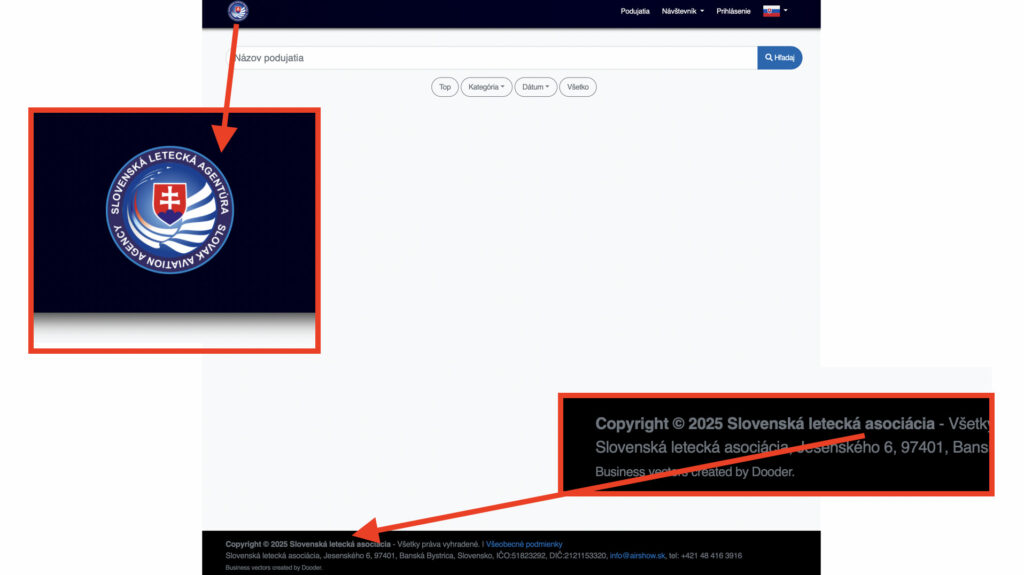
Task: Expand the Návštevník dropdown menu
Action: (683, 11)
